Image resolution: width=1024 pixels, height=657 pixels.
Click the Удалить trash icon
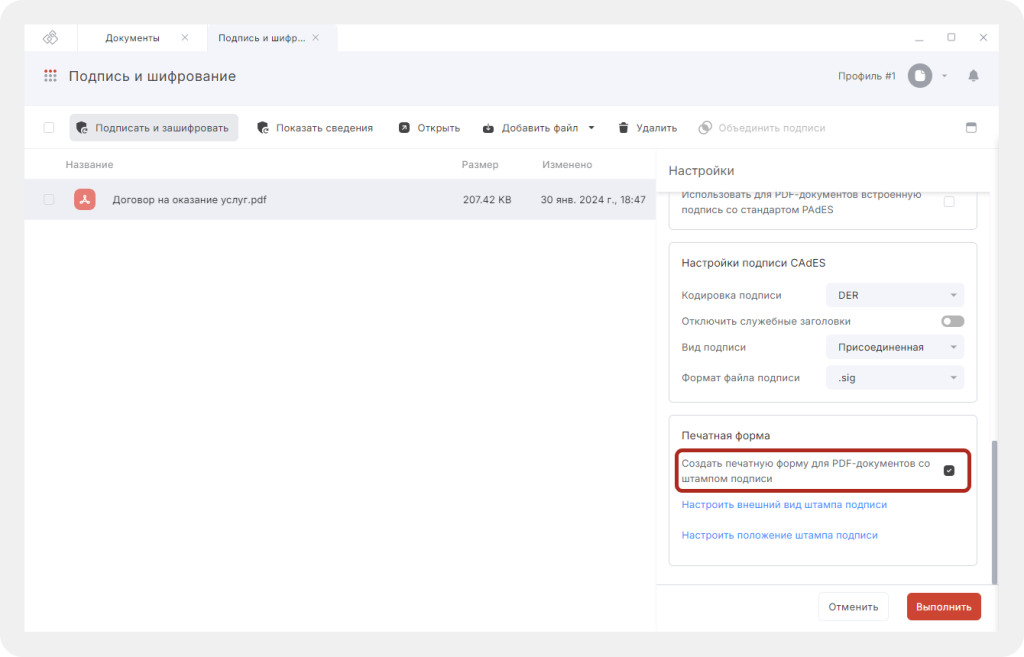coord(623,128)
